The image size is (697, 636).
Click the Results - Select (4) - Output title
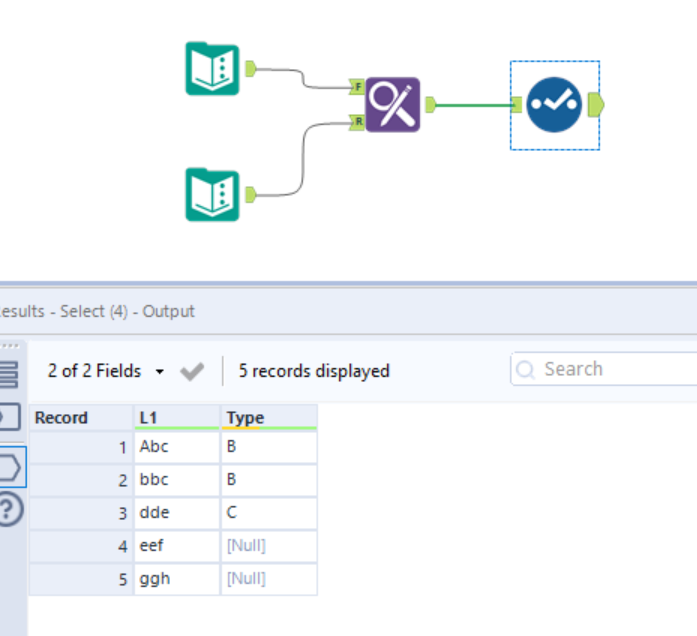pos(97,311)
